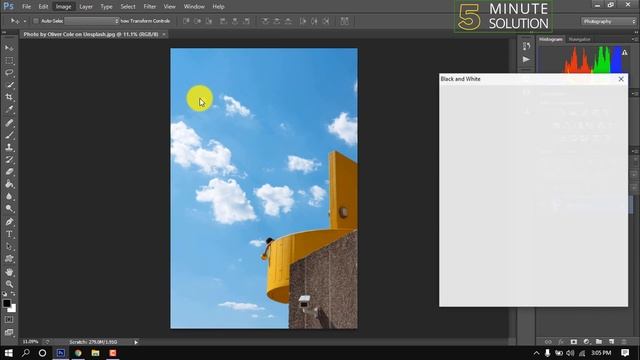Open the Histogram panel flyout menu
The height and width of the screenshot is (360, 640).
634,40
